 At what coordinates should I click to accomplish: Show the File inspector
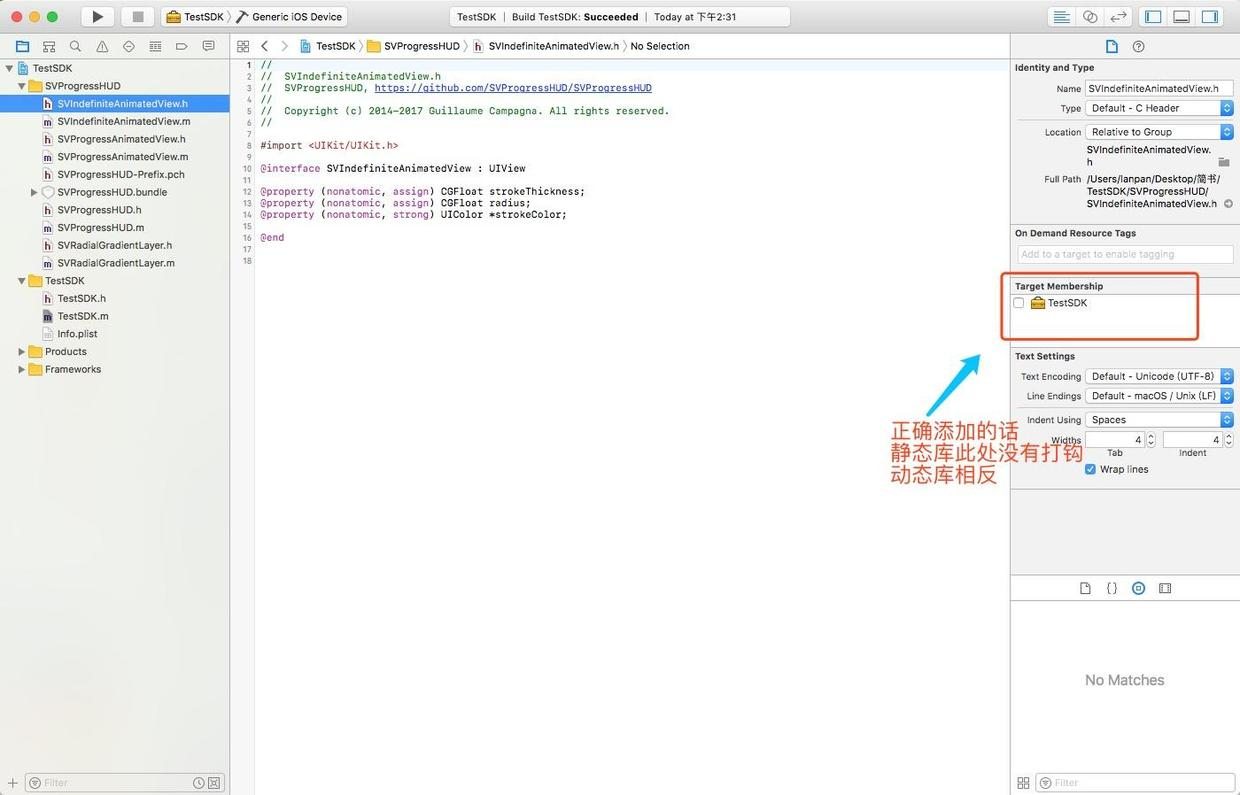(1111, 46)
